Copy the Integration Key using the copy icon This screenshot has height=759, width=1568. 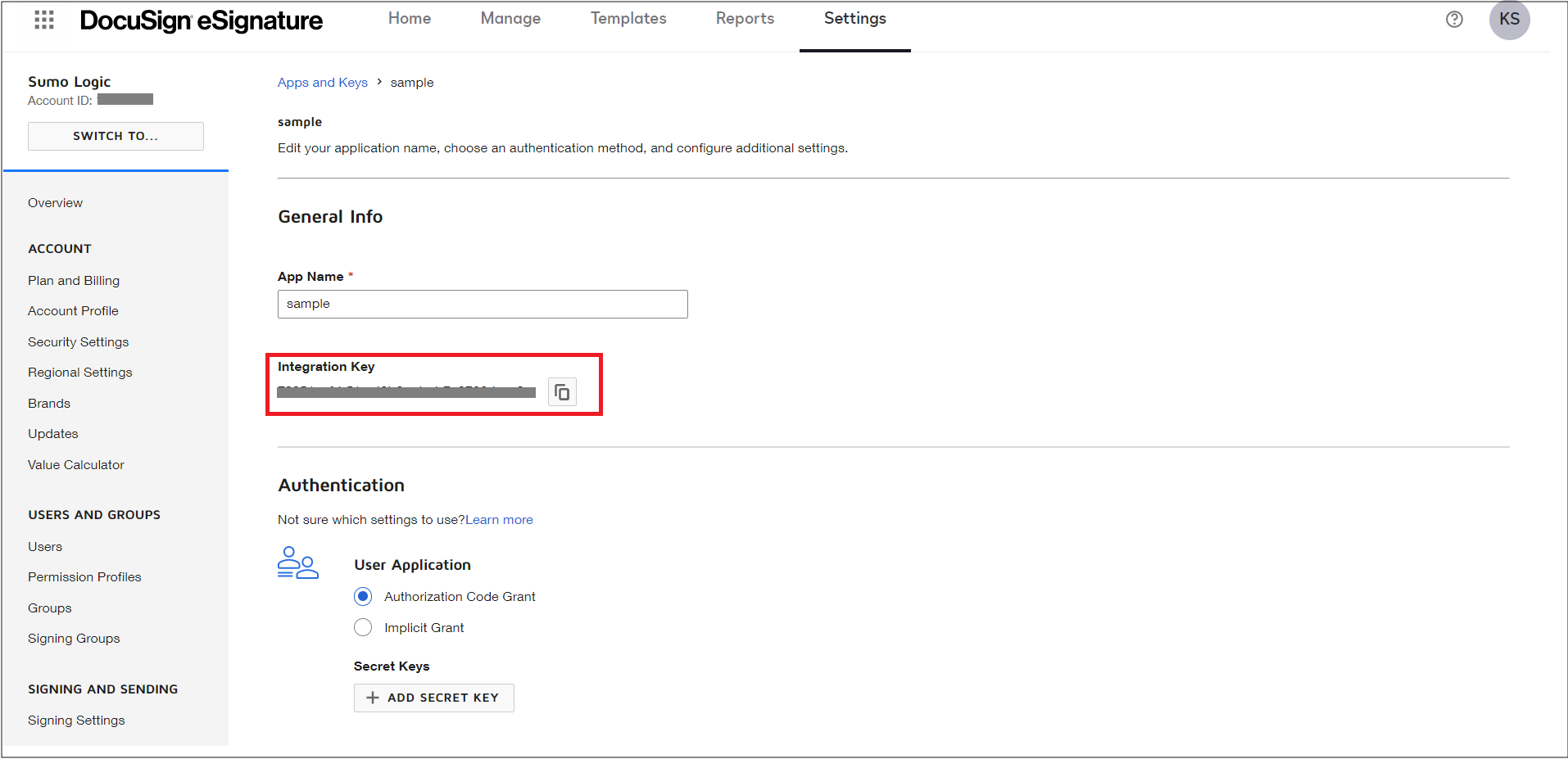562,391
